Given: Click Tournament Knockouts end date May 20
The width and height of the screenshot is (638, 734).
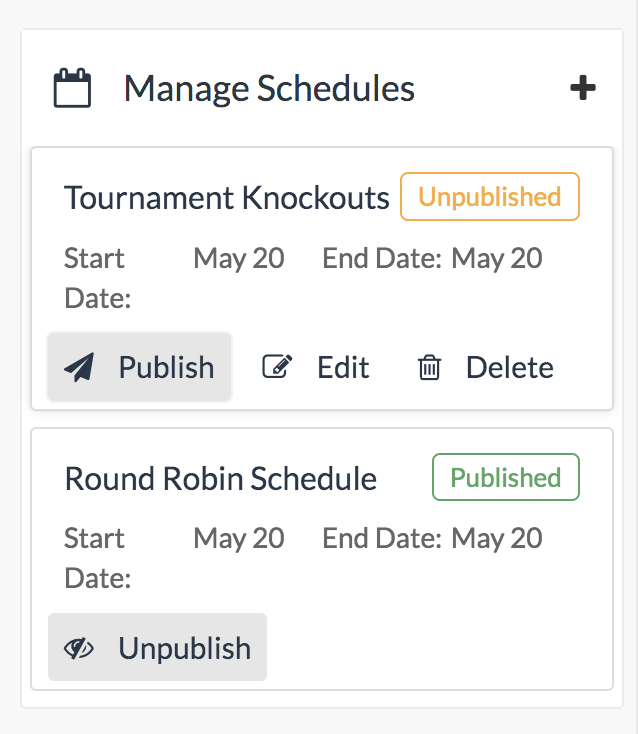Looking at the screenshot, I should click(497, 259).
